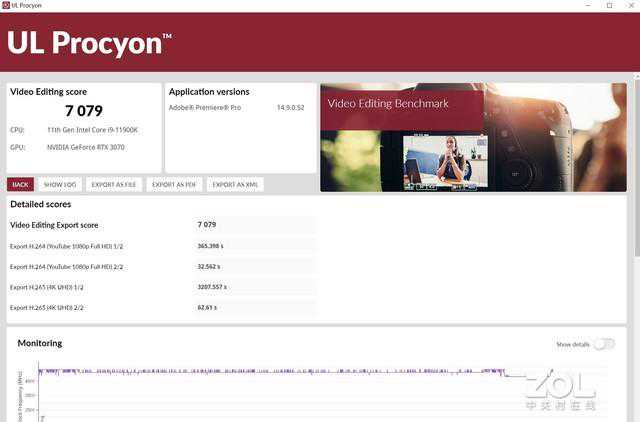Click the Adobe Premiere Pro version entry
This screenshot has height=422, width=640.
point(239,107)
